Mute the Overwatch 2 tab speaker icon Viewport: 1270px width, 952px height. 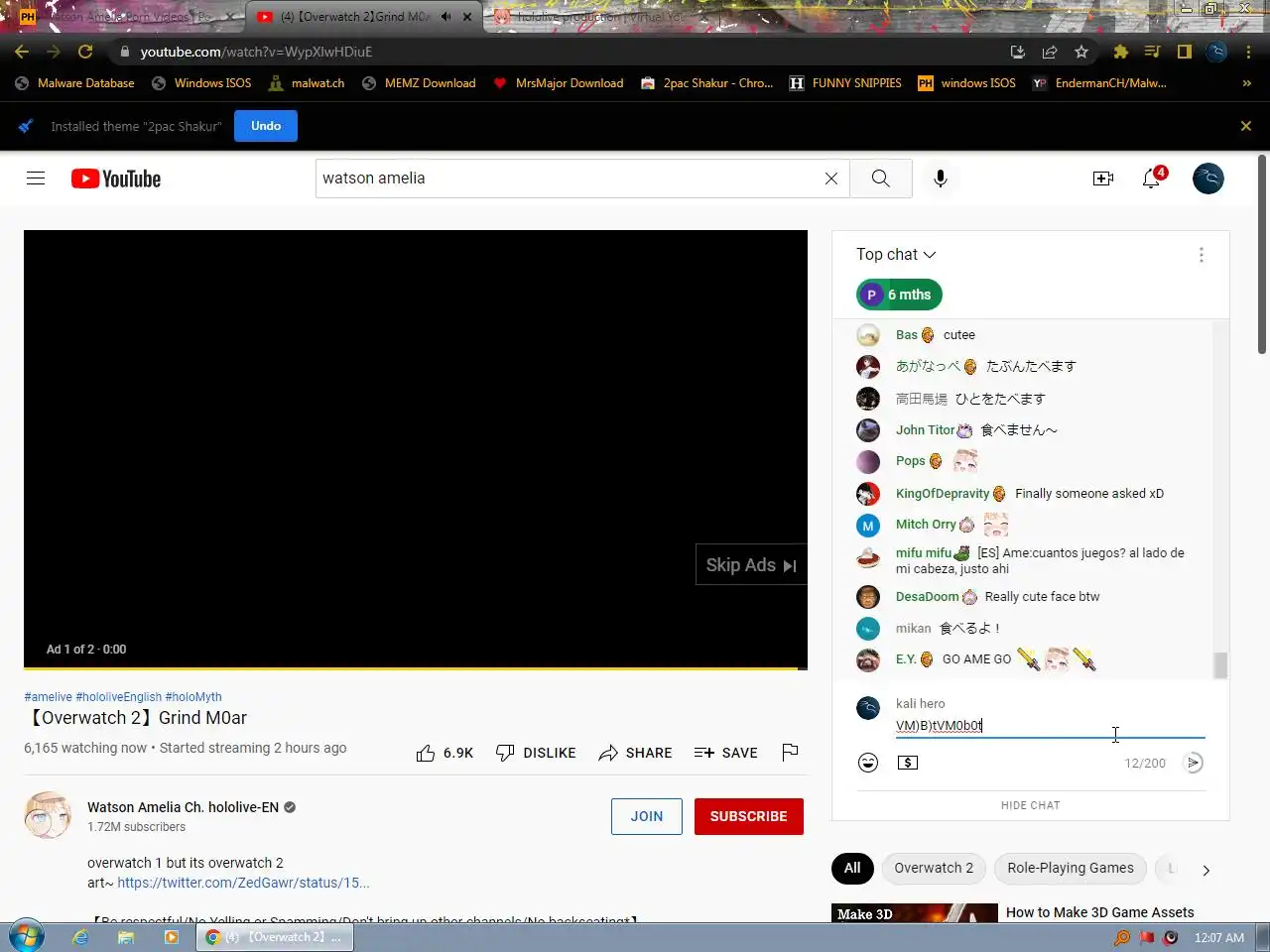[445, 17]
